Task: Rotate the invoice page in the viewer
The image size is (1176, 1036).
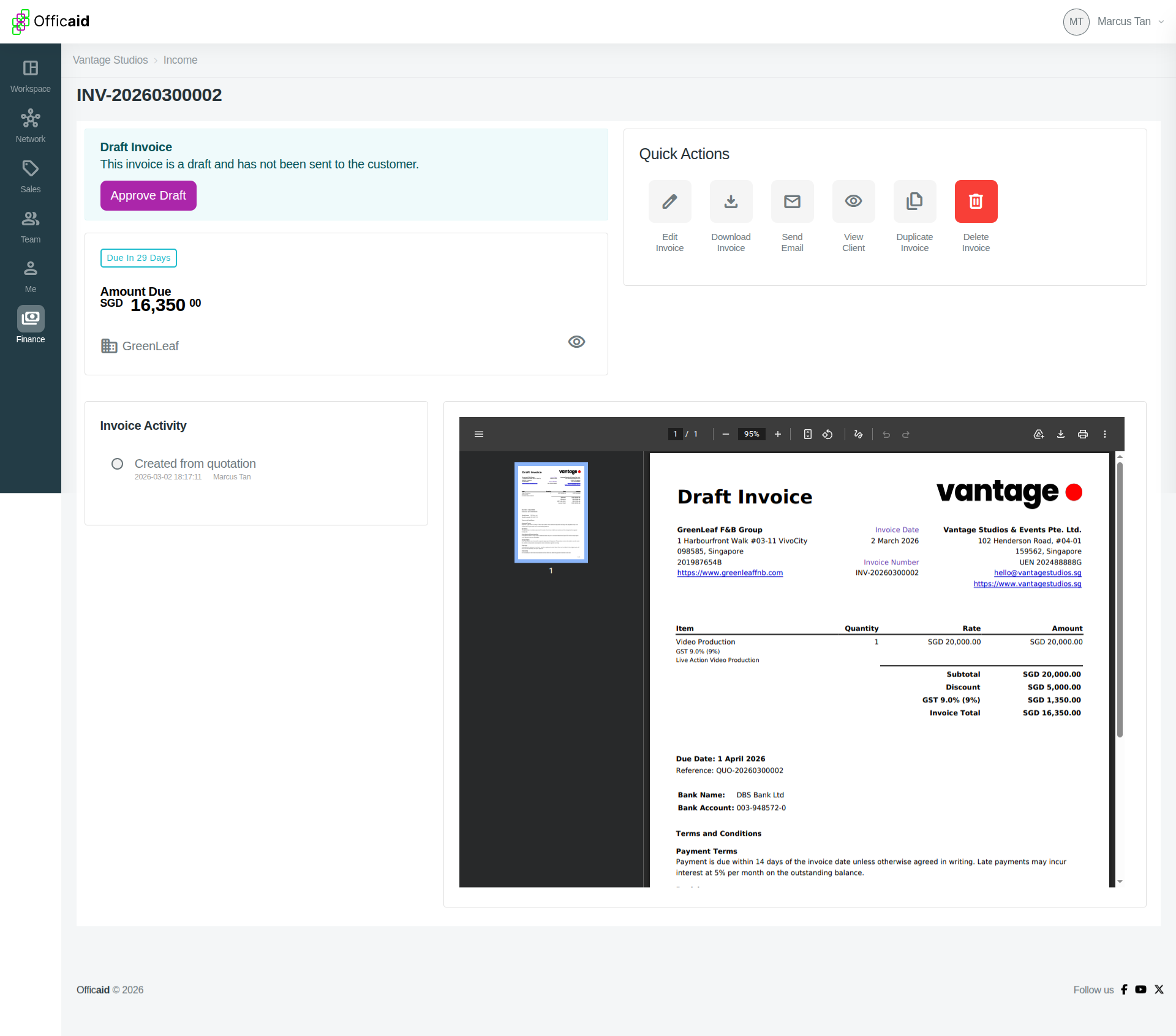Action: pos(827,434)
